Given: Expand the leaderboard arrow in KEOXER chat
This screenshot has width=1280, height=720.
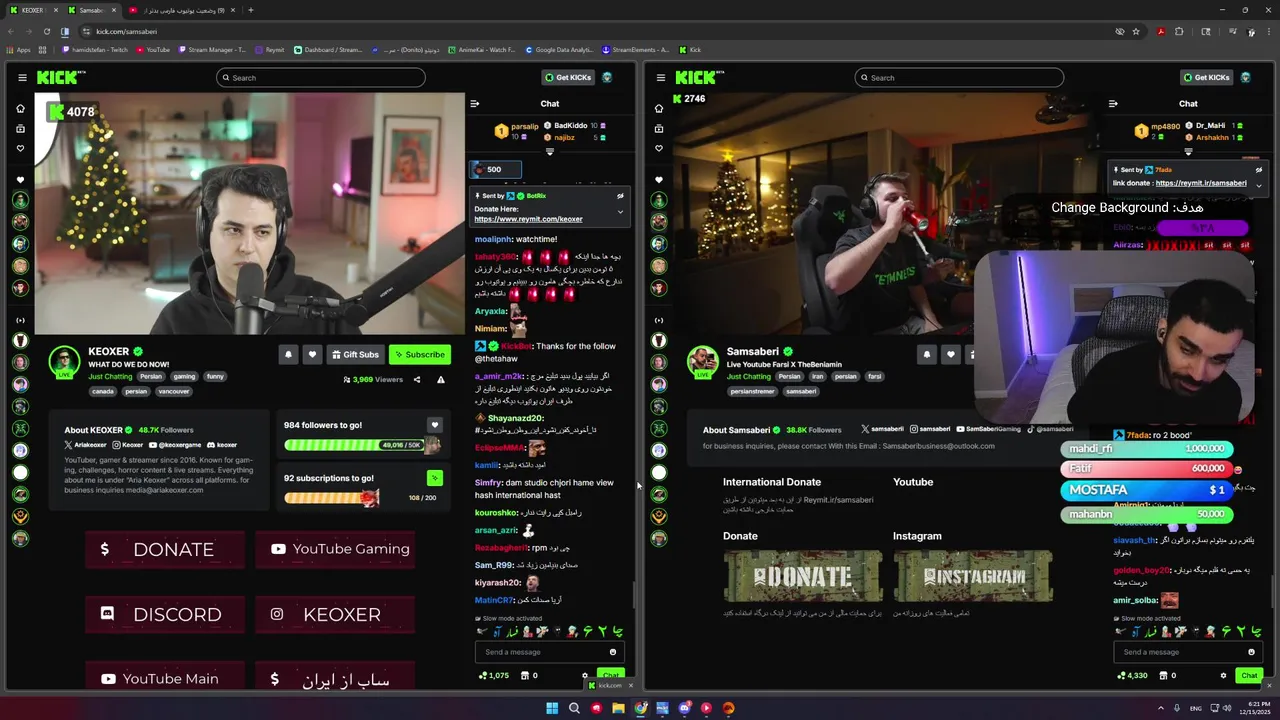Looking at the screenshot, I should pos(549,151).
